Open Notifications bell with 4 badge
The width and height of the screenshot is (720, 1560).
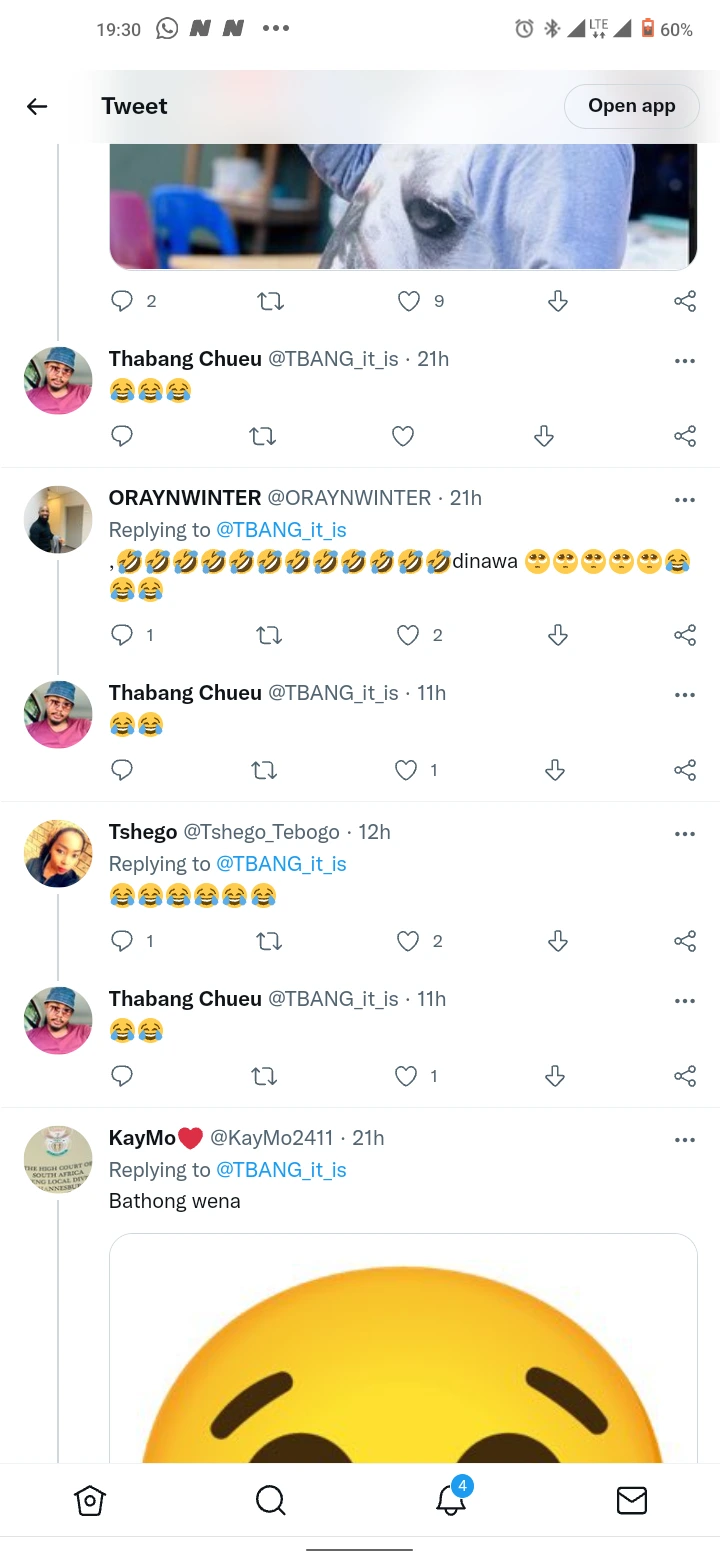click(x=451, y=1499)
